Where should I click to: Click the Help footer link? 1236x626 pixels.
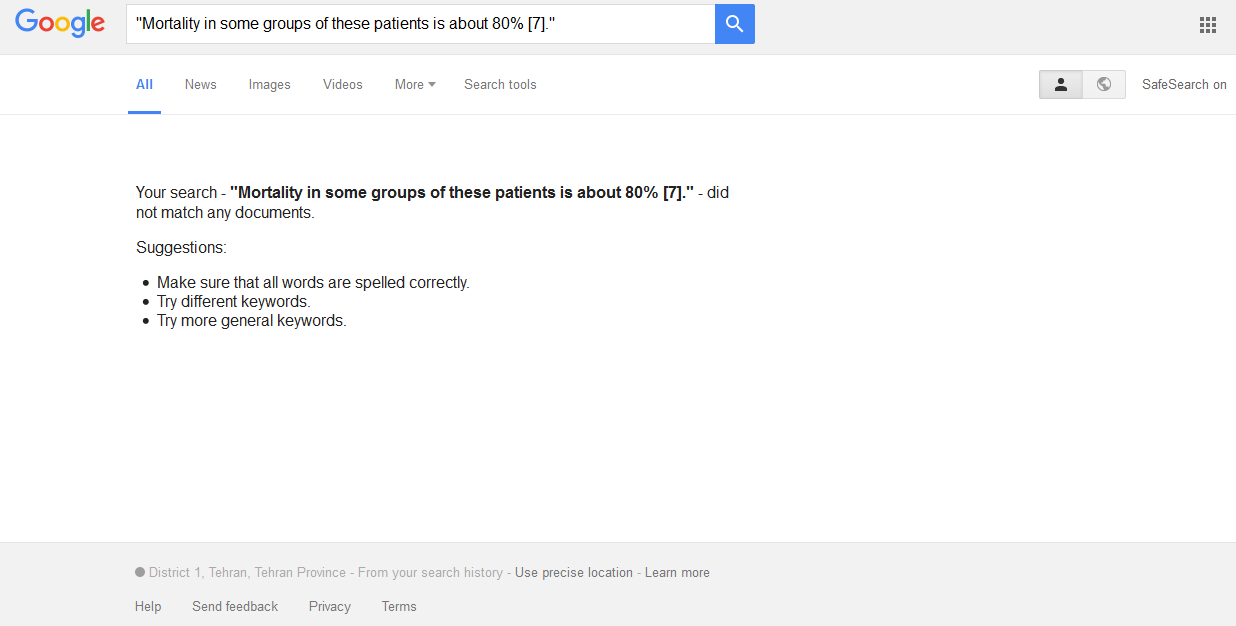pyautogui.click(x=148, y=606)
